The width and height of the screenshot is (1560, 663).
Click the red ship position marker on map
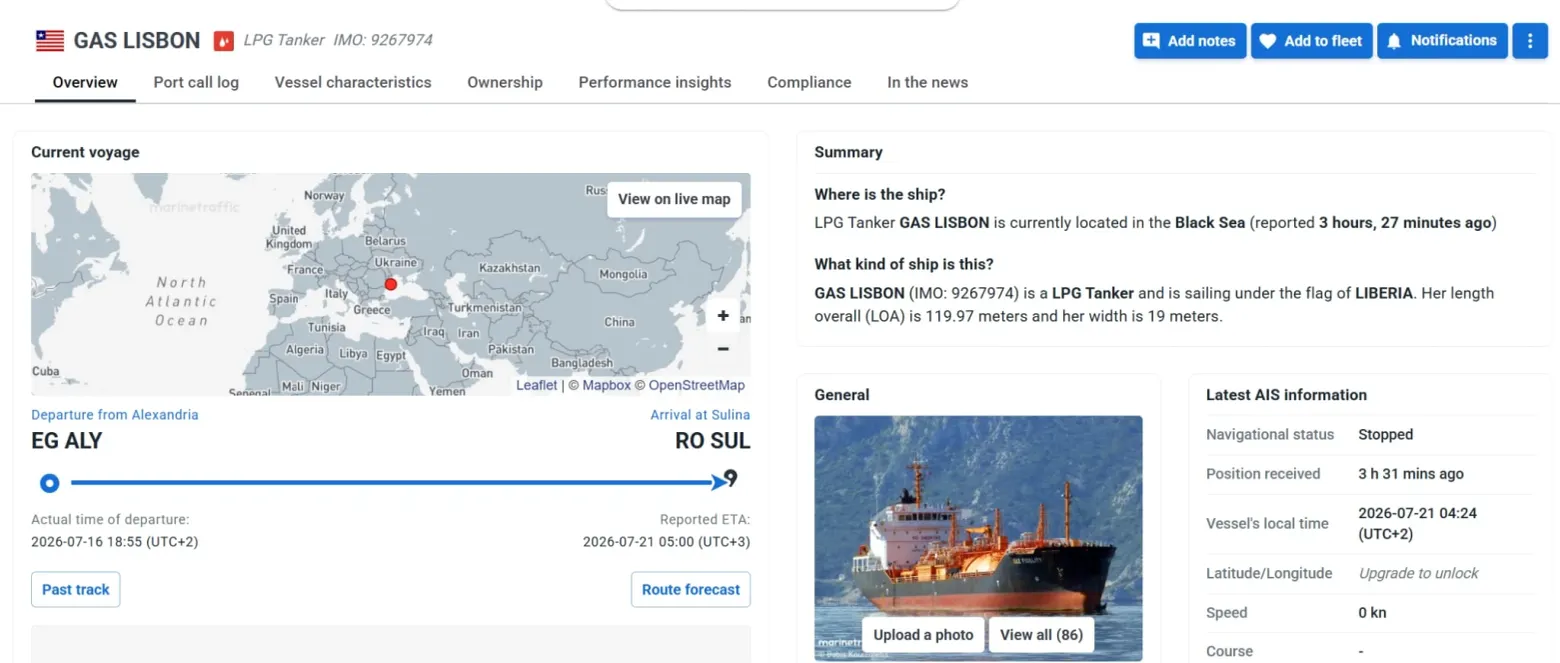(x=391, y=285)
